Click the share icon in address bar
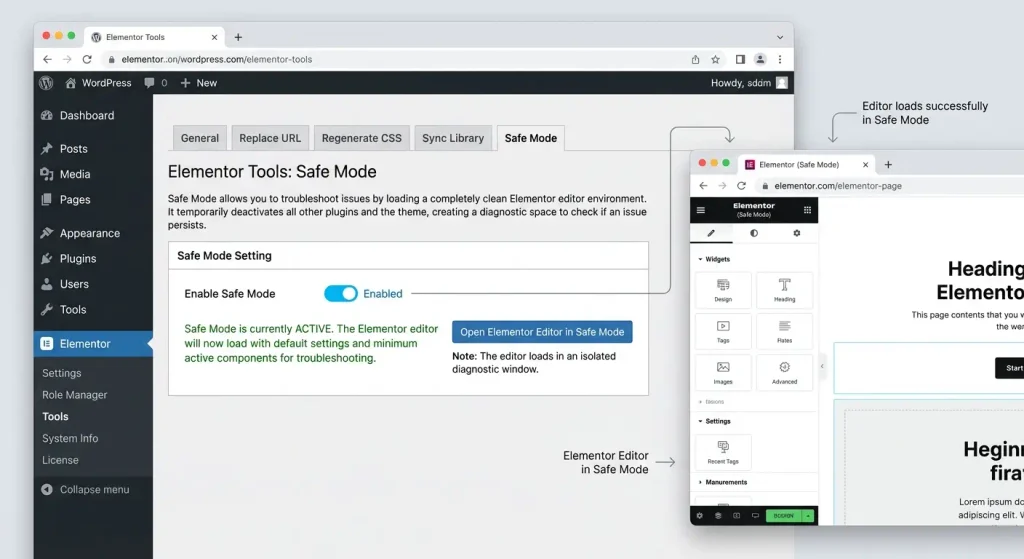The width and height of the screenshot is (1024, 559). [696, 59]
